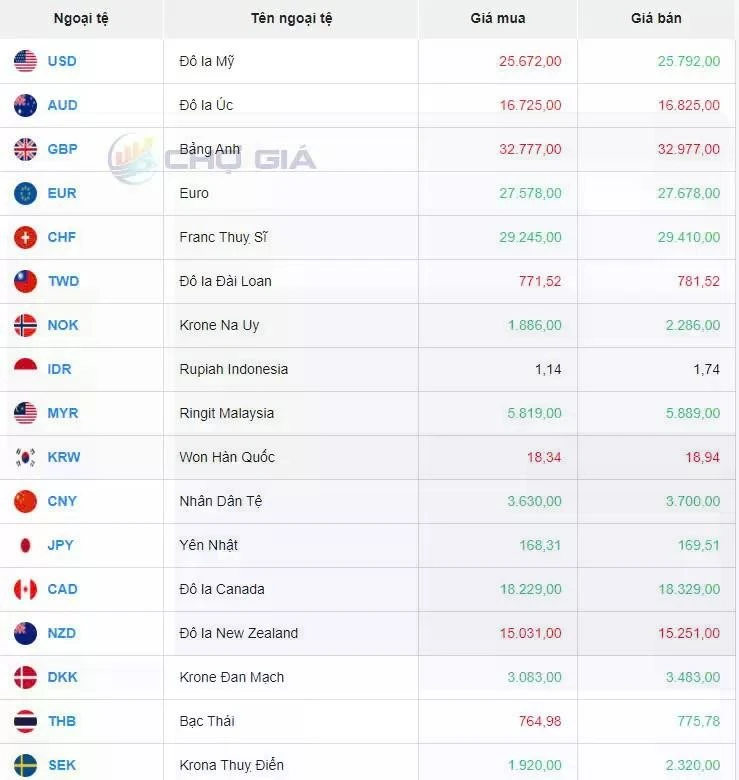
Task: Click the Giá bán column header
Action: (656, 19)
